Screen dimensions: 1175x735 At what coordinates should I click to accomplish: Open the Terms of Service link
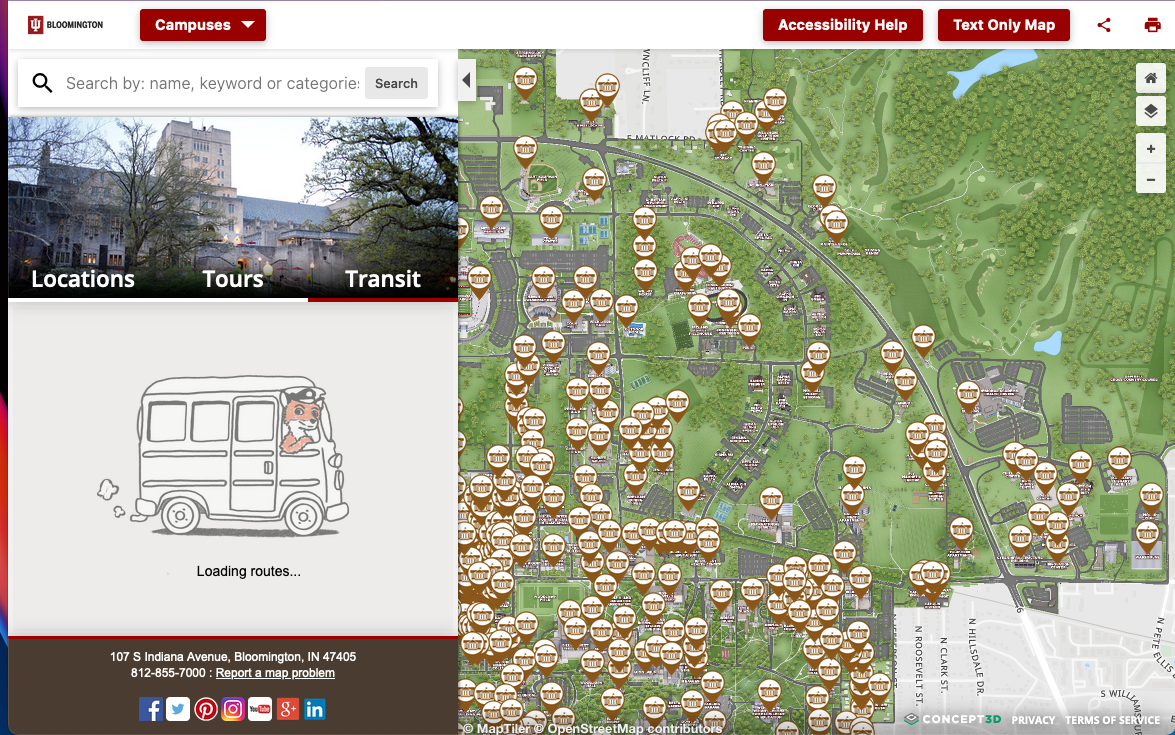[1112, 720]
